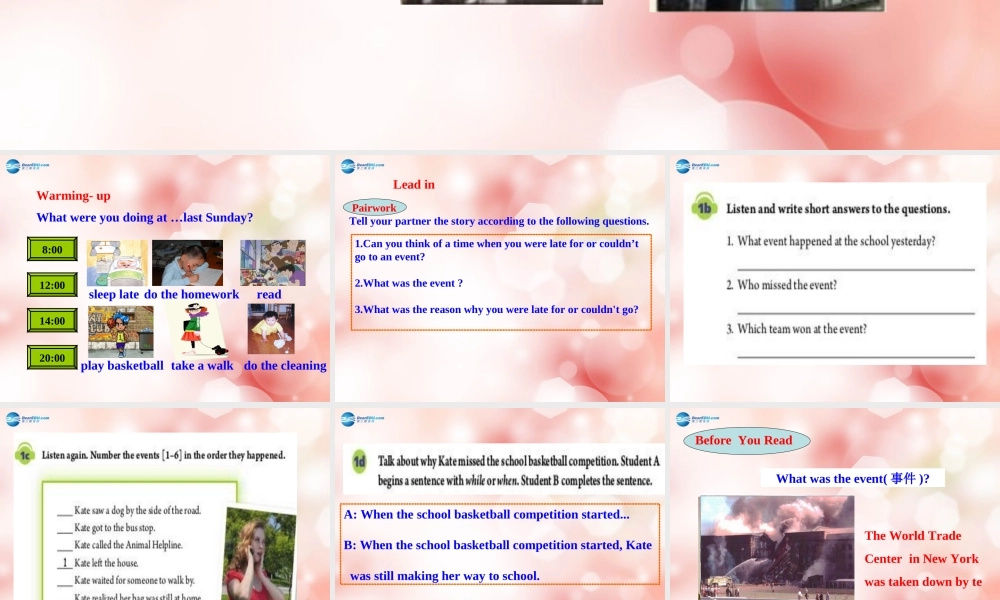Click the 20:00 time button
This screenshot has height=600, width=1000.
(52, 358)
